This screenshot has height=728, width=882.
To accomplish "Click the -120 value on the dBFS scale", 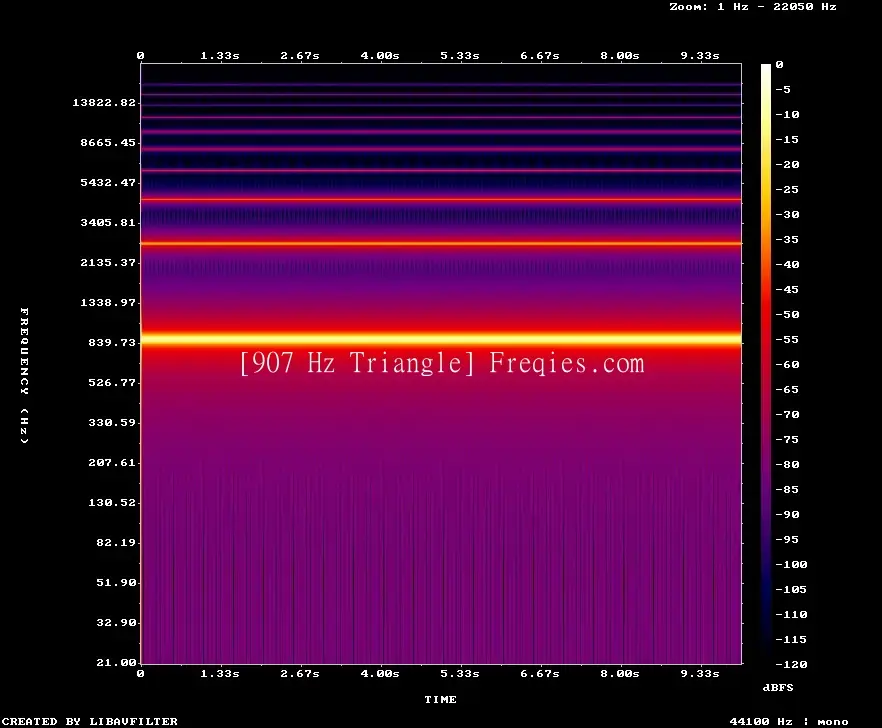I will tap(791, 664).
